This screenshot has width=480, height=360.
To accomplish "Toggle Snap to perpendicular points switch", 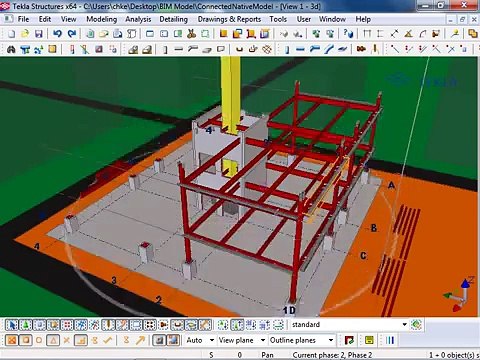I will 80,340.
